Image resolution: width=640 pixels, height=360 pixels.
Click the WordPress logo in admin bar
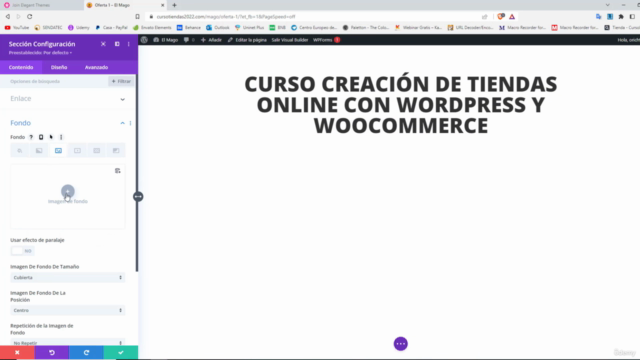pyautogui.click(x=144, y=40)
